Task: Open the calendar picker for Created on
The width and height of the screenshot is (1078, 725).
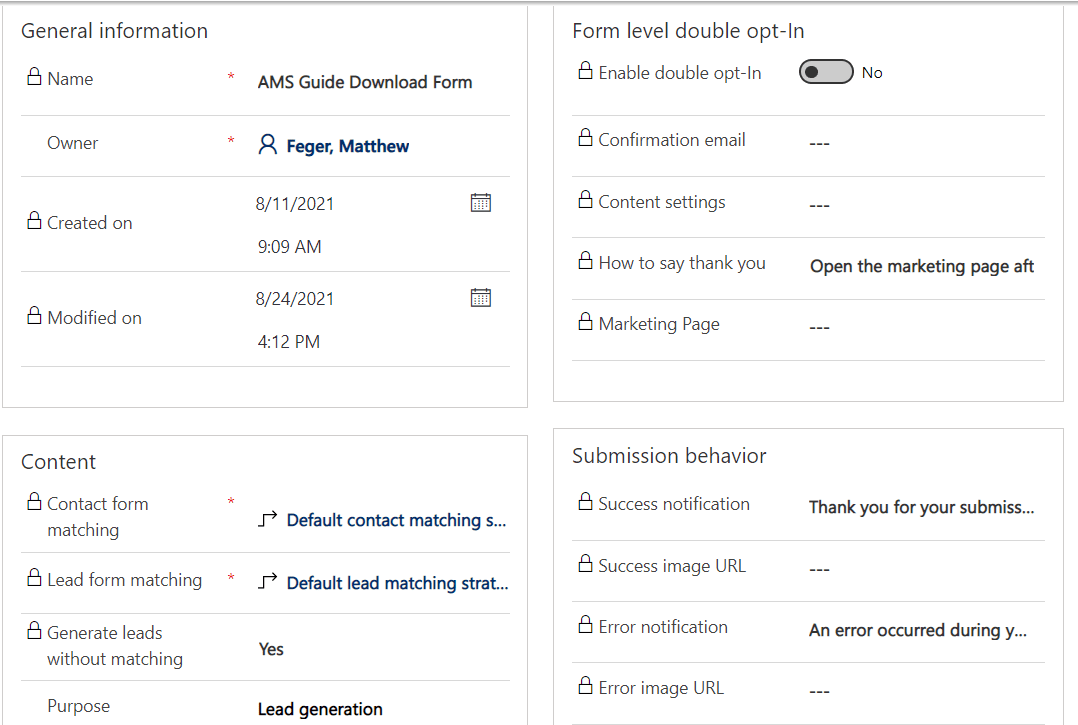Action: 481,202
